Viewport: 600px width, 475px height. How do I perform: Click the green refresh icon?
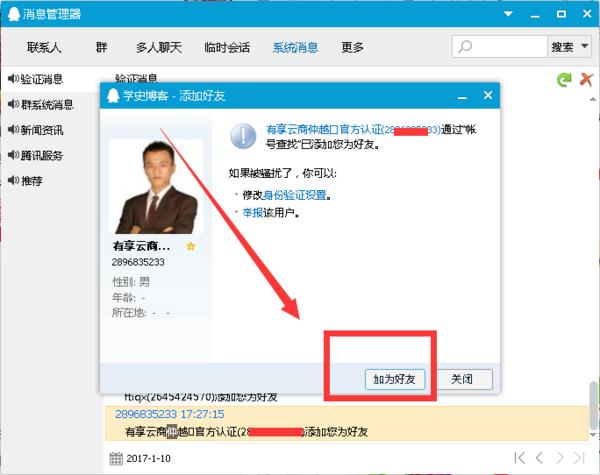pos(564,79)
